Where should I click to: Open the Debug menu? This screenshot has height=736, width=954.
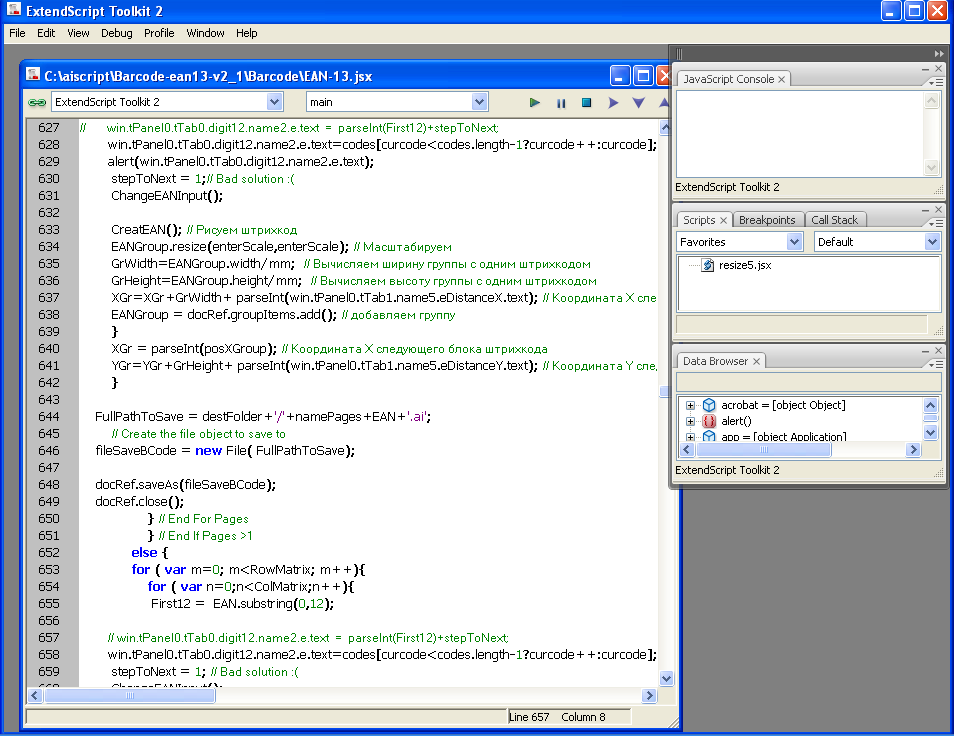[x=116, y=33]
